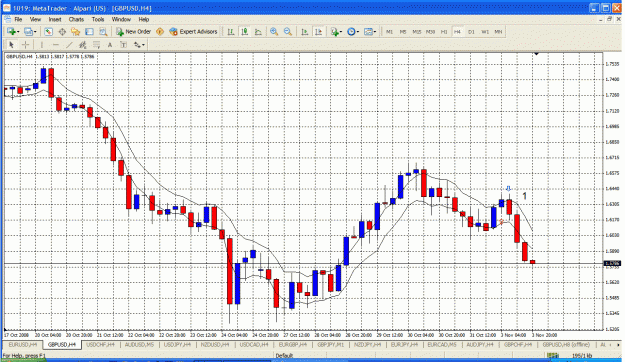Toggle Chart Shift icon
The width and height of the screenshot is (625, 362).
(318, 31)
